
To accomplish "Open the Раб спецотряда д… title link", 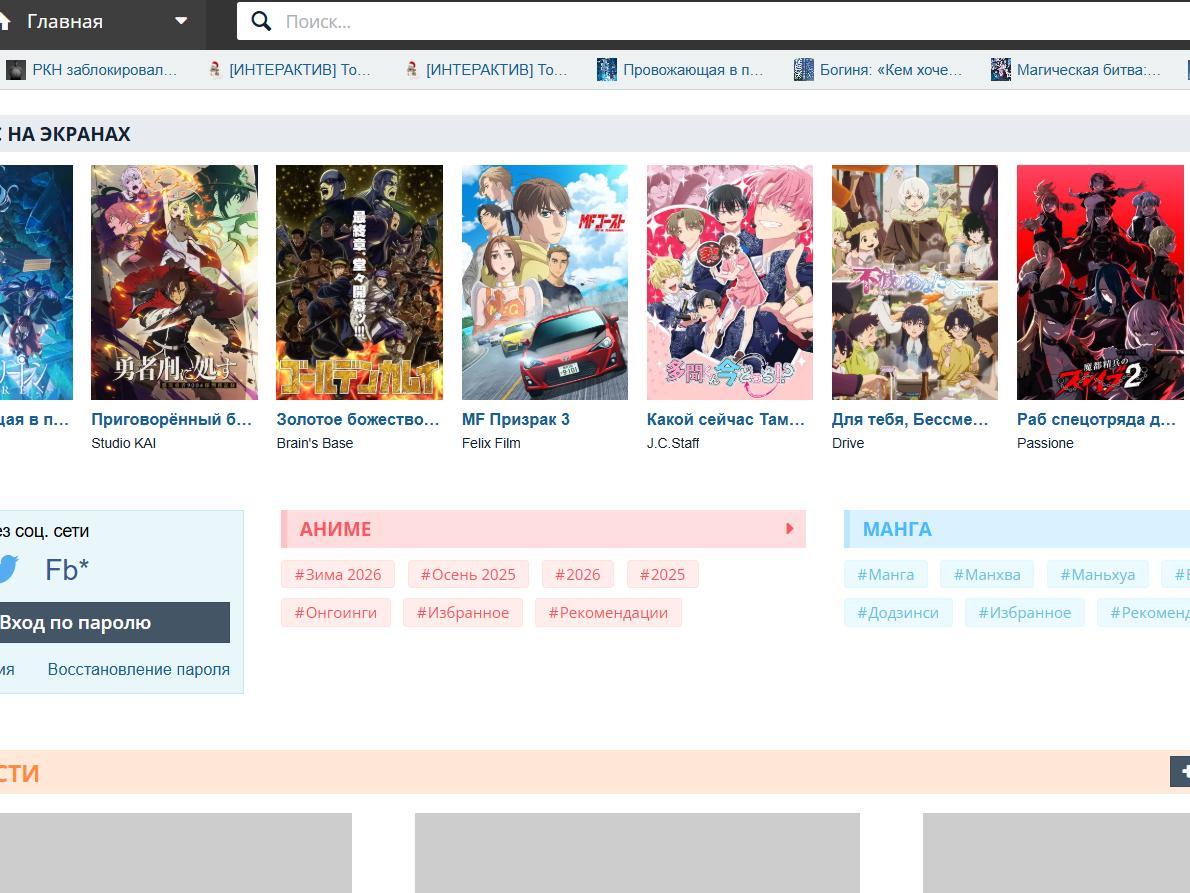I will point(1097,420).
